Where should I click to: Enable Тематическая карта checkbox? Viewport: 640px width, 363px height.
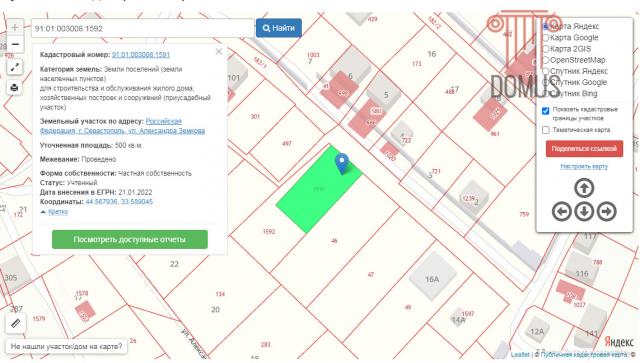pos(546,130)
